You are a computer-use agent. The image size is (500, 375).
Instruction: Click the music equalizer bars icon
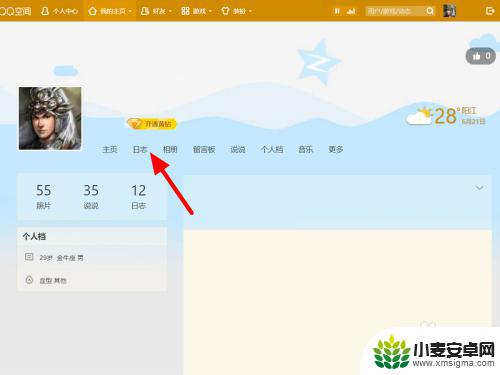pos(351,11)
